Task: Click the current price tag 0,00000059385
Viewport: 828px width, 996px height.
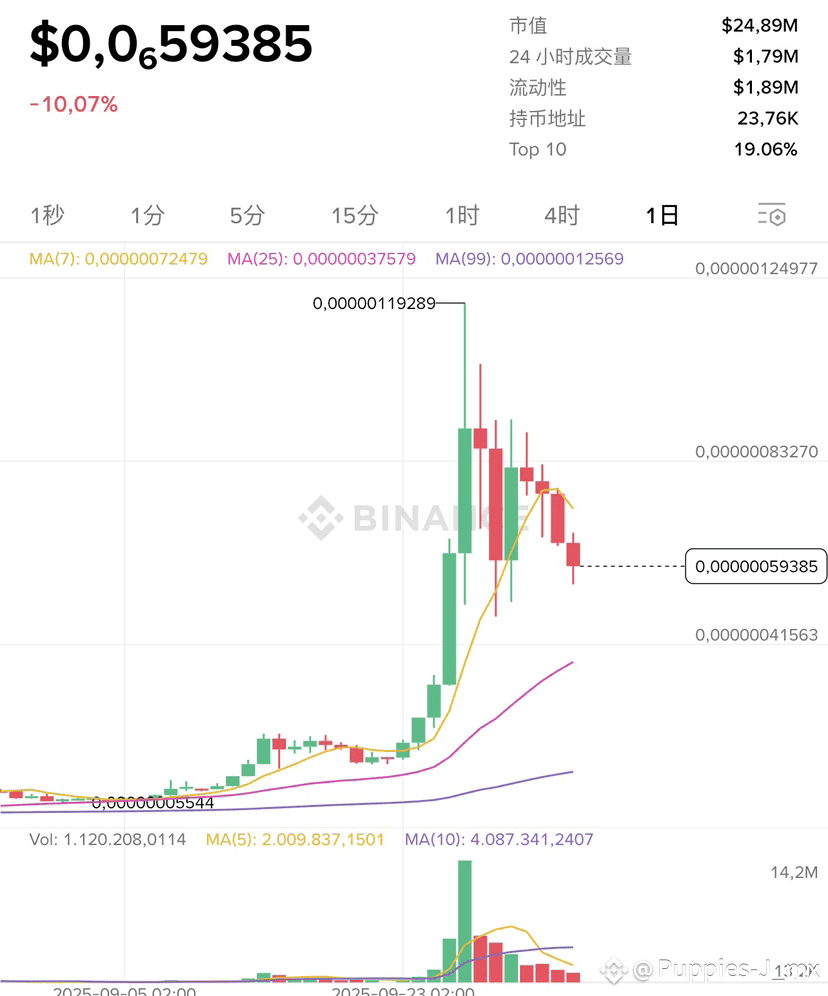Action: [x=756, y=566]
